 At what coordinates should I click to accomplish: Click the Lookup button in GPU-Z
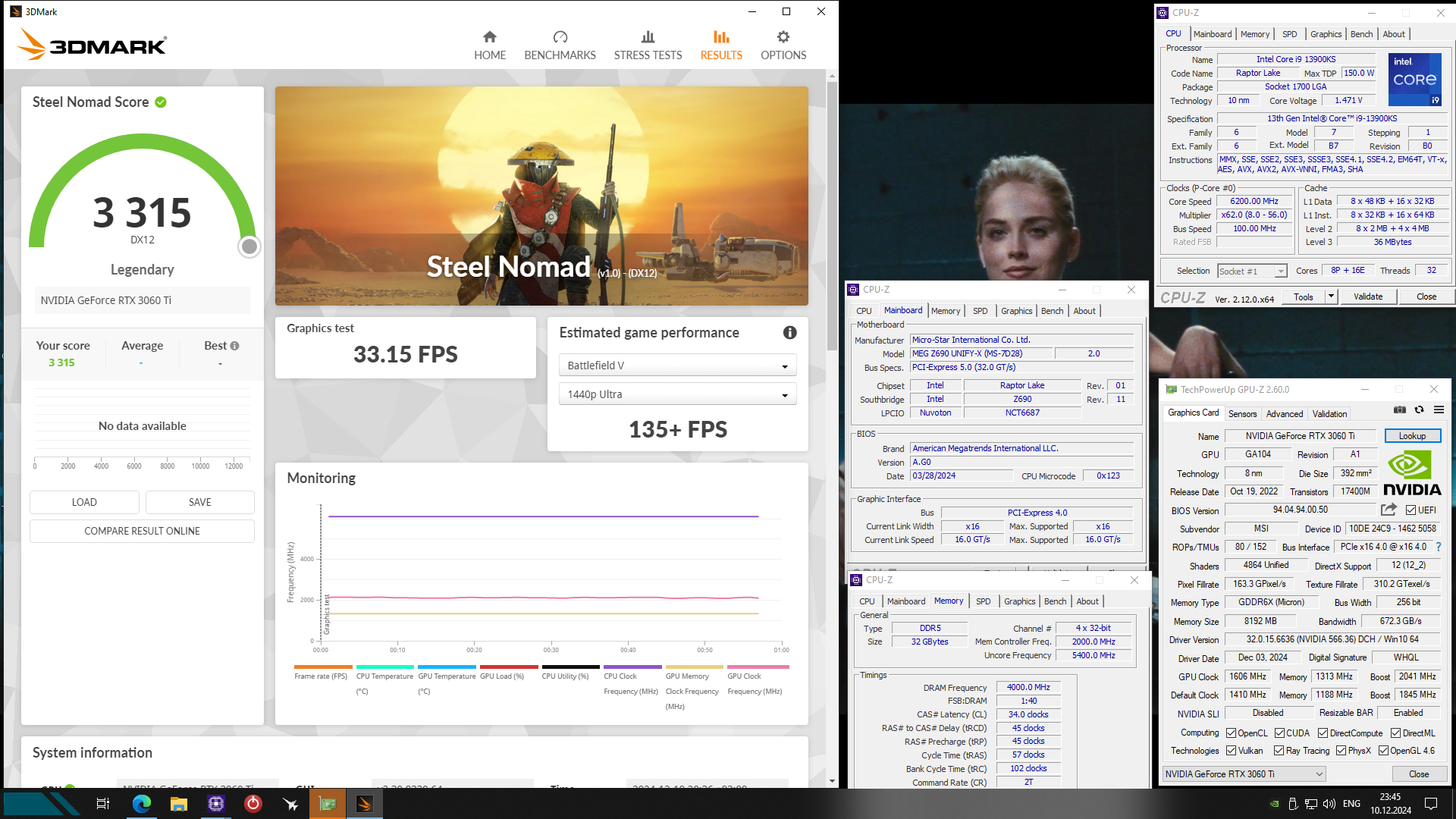click(1412, 436)
